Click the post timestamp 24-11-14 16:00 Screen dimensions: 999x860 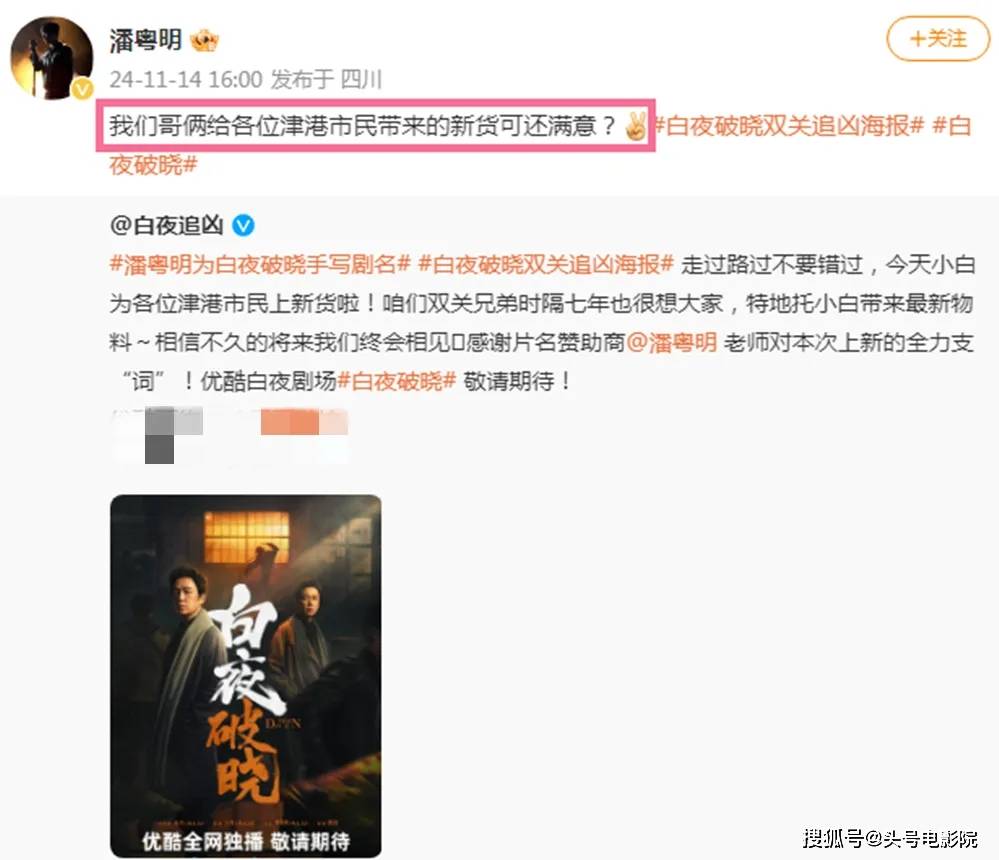186,80
